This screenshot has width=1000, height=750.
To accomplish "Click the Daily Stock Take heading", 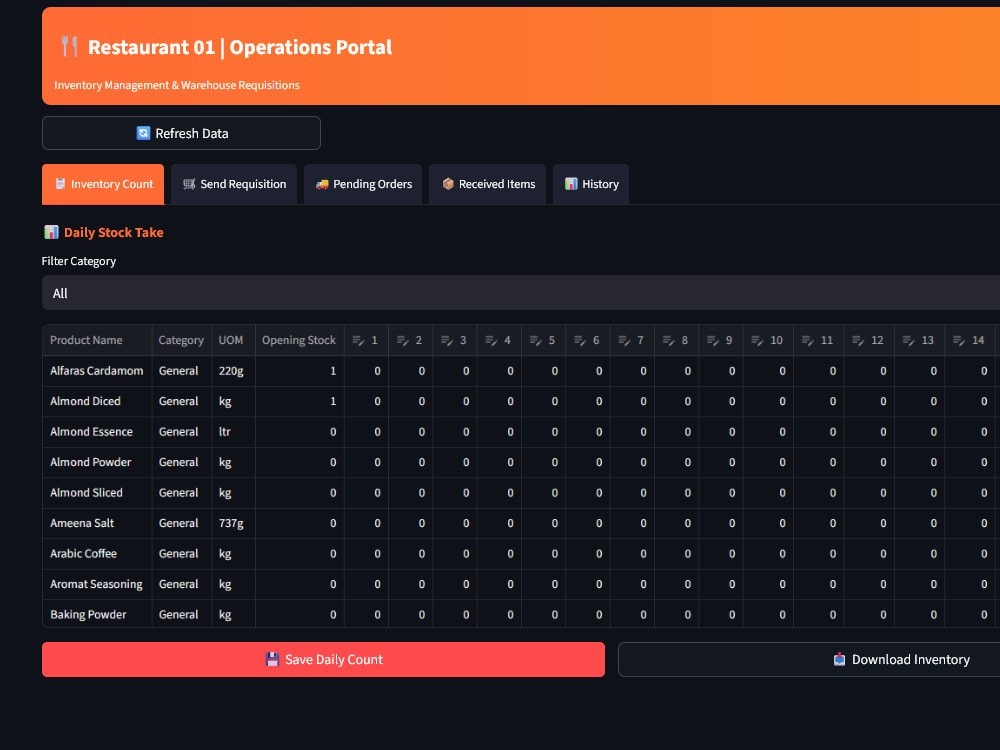I will [x=114, y=232].
